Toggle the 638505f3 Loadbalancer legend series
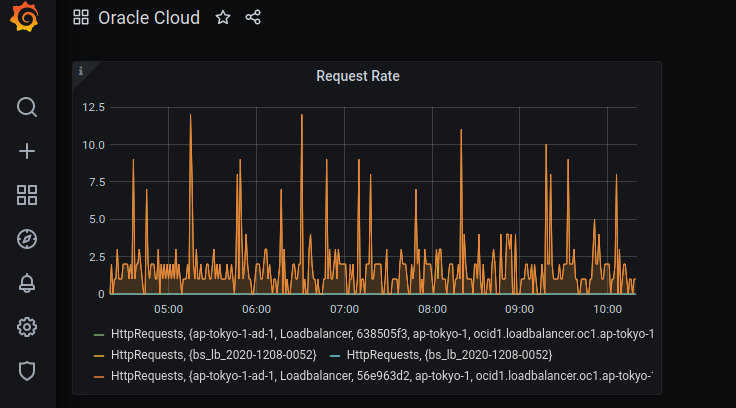Screen dimensions: 736x408 pos(382,334)
